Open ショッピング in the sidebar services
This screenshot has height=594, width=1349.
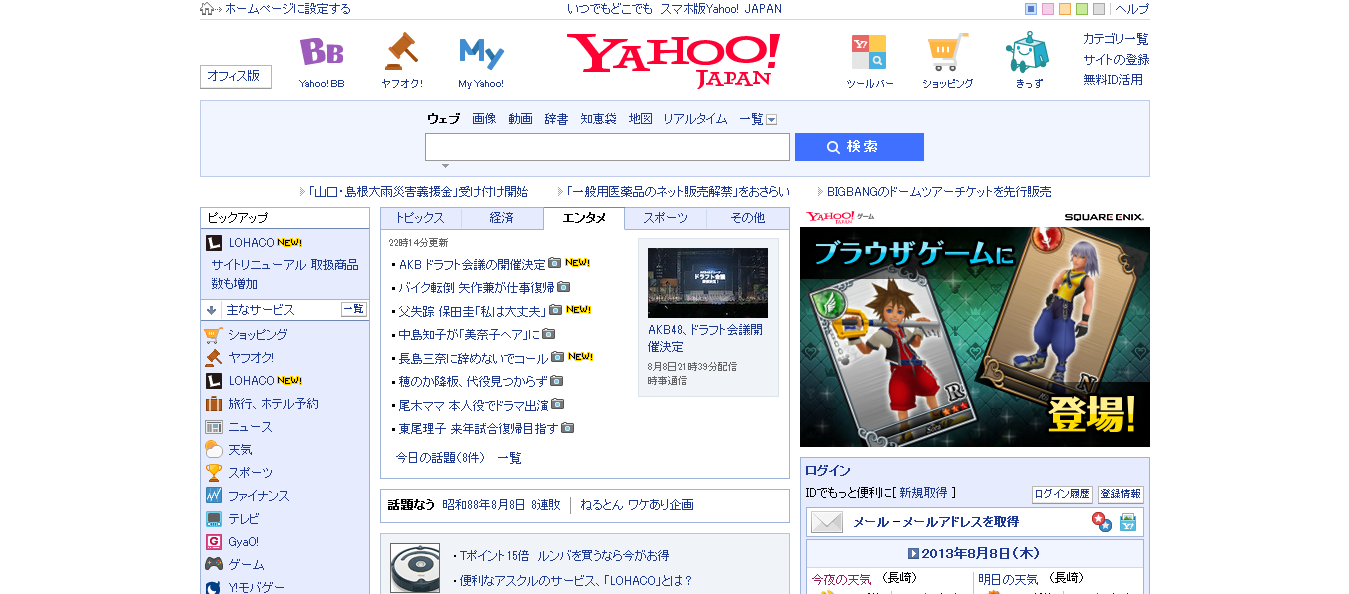257,335
